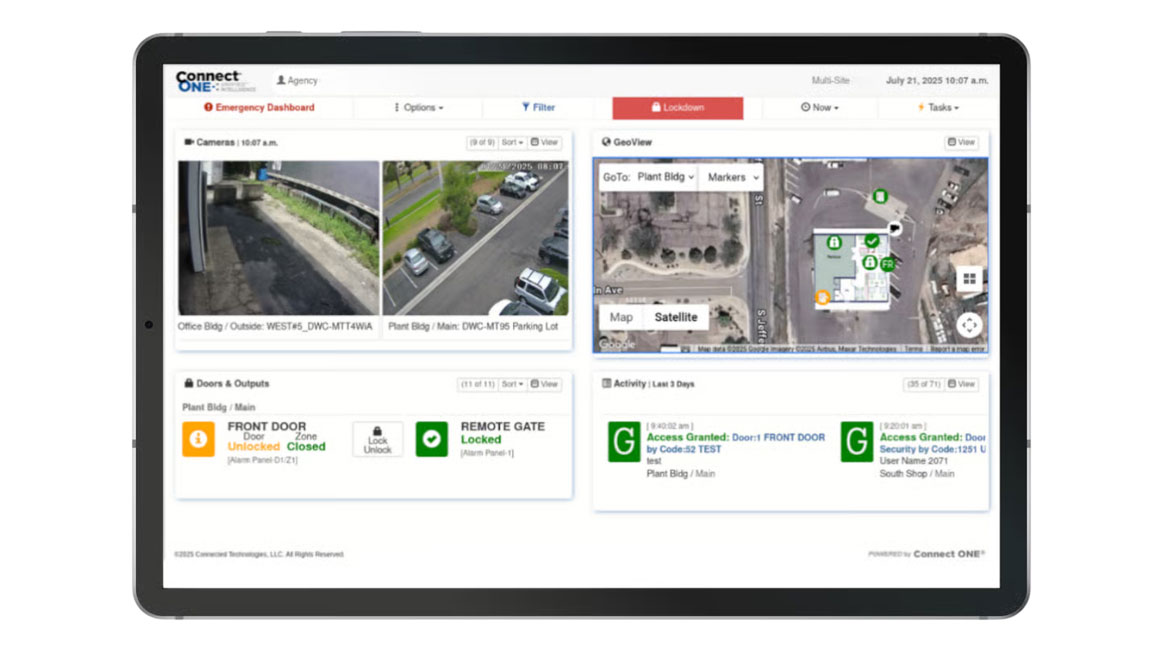Click the green FR marker on the map
Viewport: 1170px width, 658px height.
point(887,264)
